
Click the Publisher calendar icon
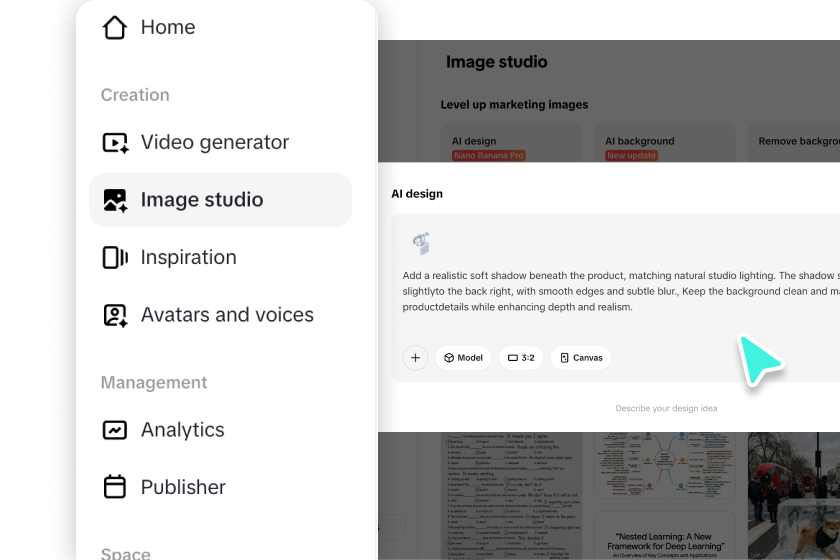pyautogui.click(x=115, y=487)
